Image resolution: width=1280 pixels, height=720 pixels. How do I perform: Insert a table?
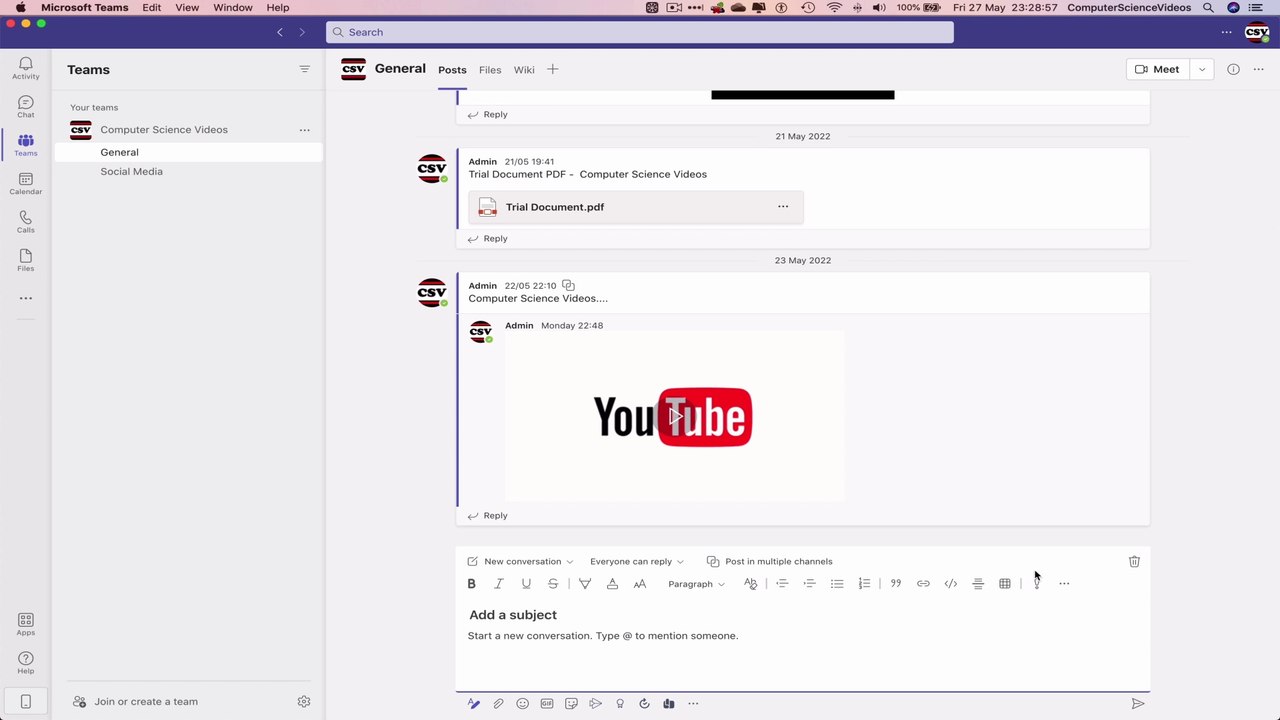click(1005, 584)
